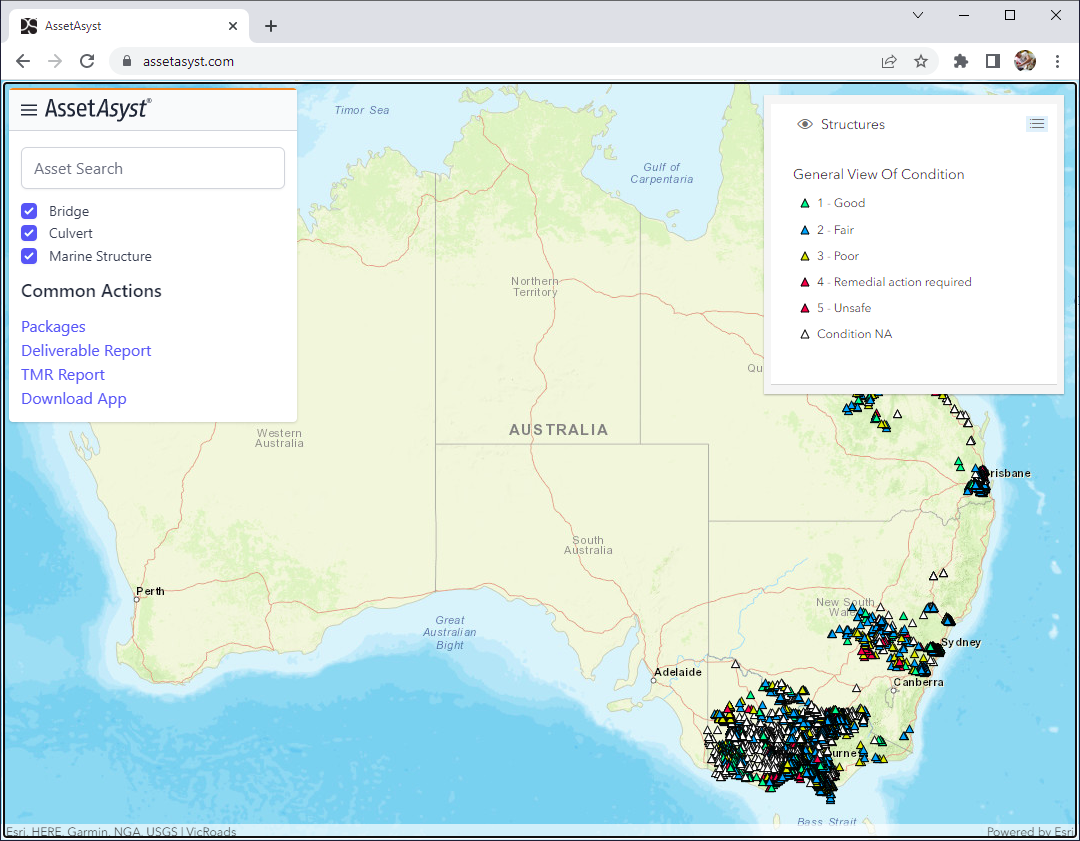
Task: Uncheck the Bridge checkbox
Action: tap(29, 211)
